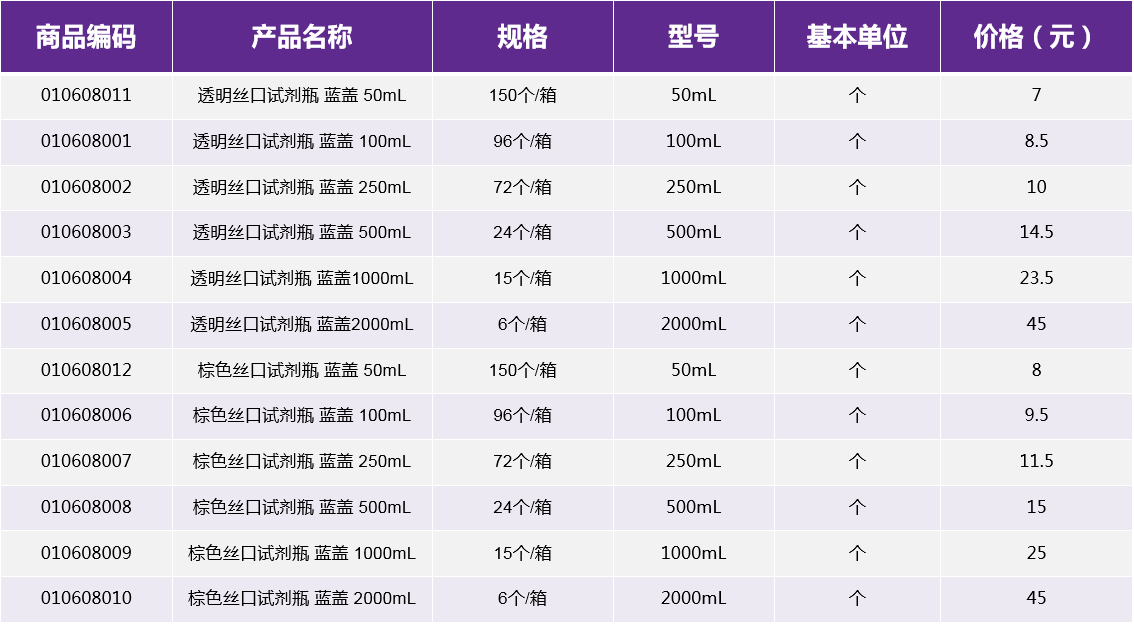Select product code 010608002
Viewport: 1134px width, 624px height.
[x=86, y=187]
